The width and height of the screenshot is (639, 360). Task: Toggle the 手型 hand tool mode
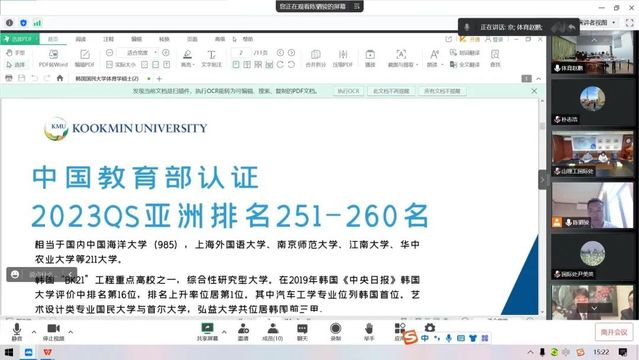[15, 53]
